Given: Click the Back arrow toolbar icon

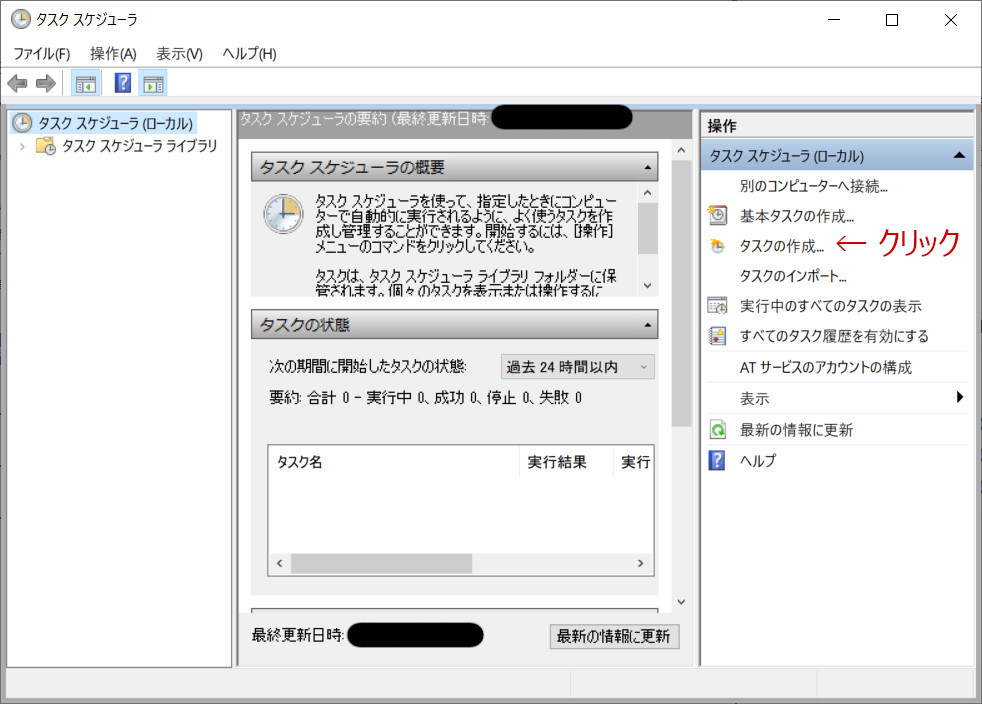Looking at the screenshot, I should pos(17,83).
